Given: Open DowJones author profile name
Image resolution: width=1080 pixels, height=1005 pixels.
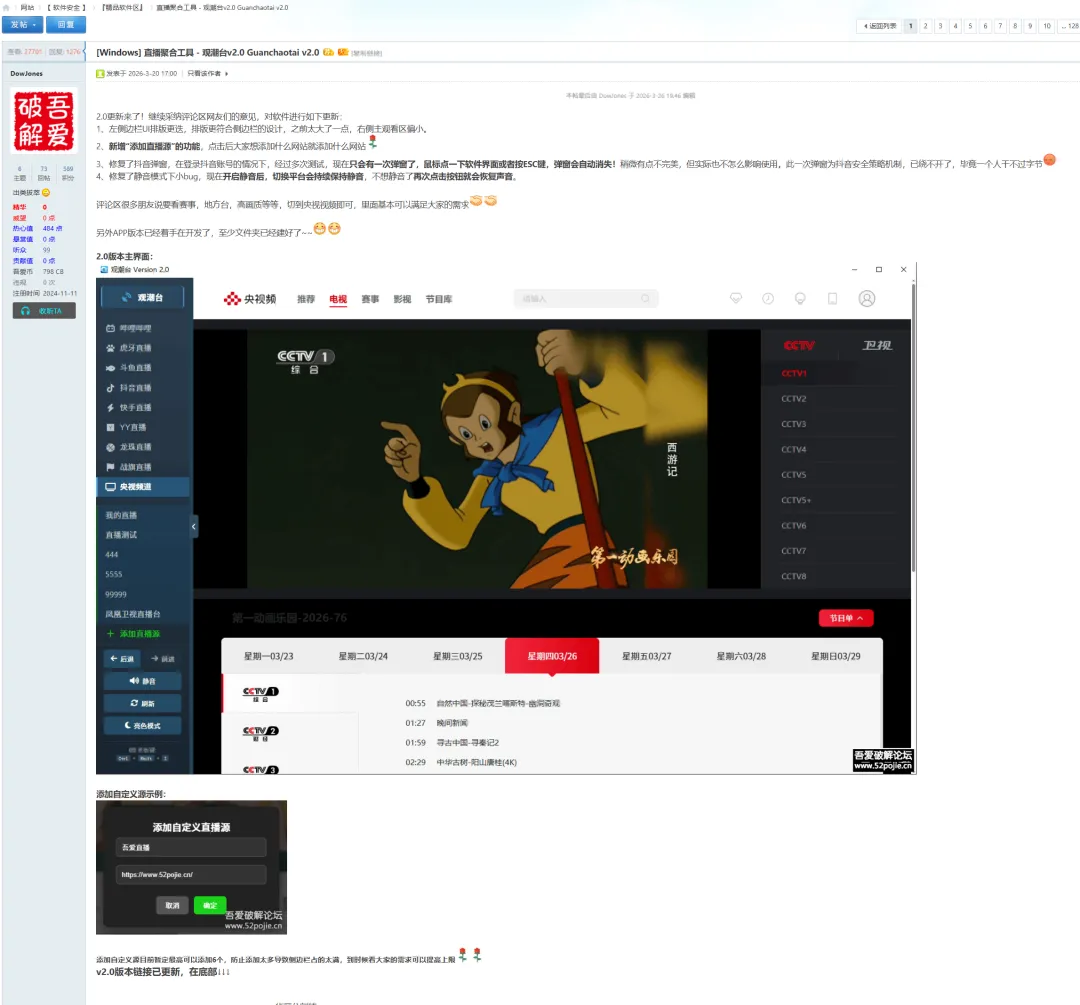Looking at the screenshot, I should [26, 74].
